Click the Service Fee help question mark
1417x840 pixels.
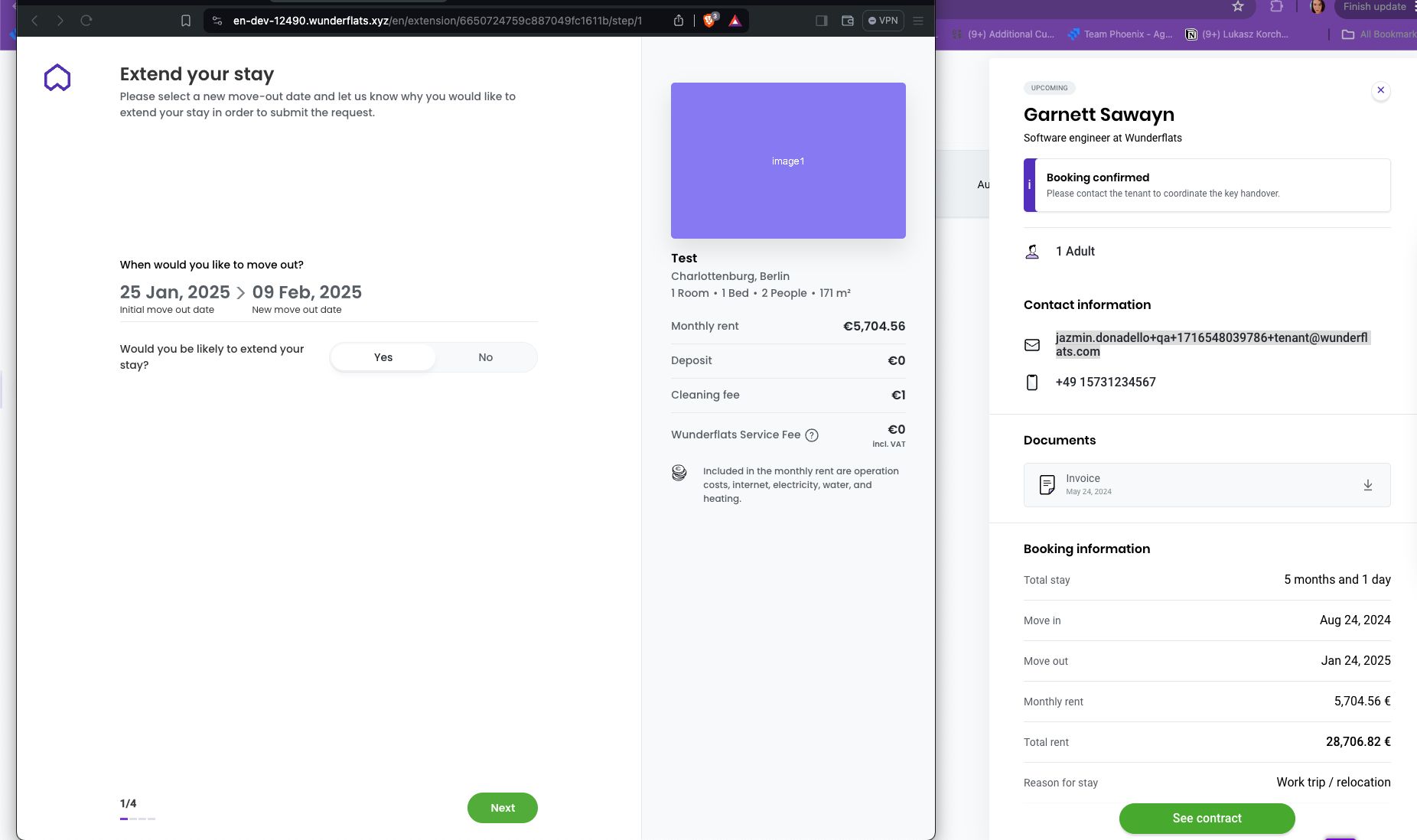[812, 435]
